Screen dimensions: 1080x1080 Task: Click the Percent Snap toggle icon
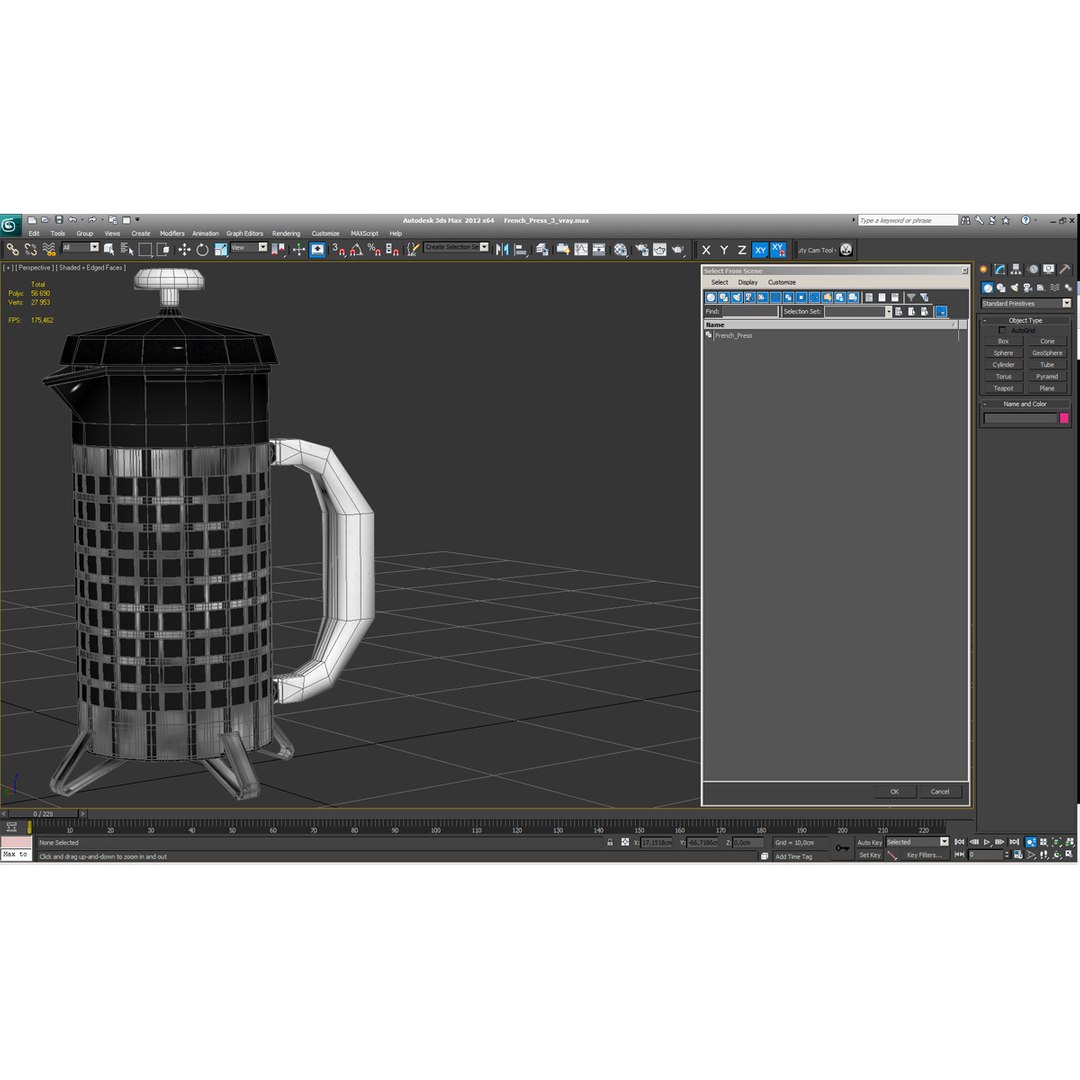(374, 249)
